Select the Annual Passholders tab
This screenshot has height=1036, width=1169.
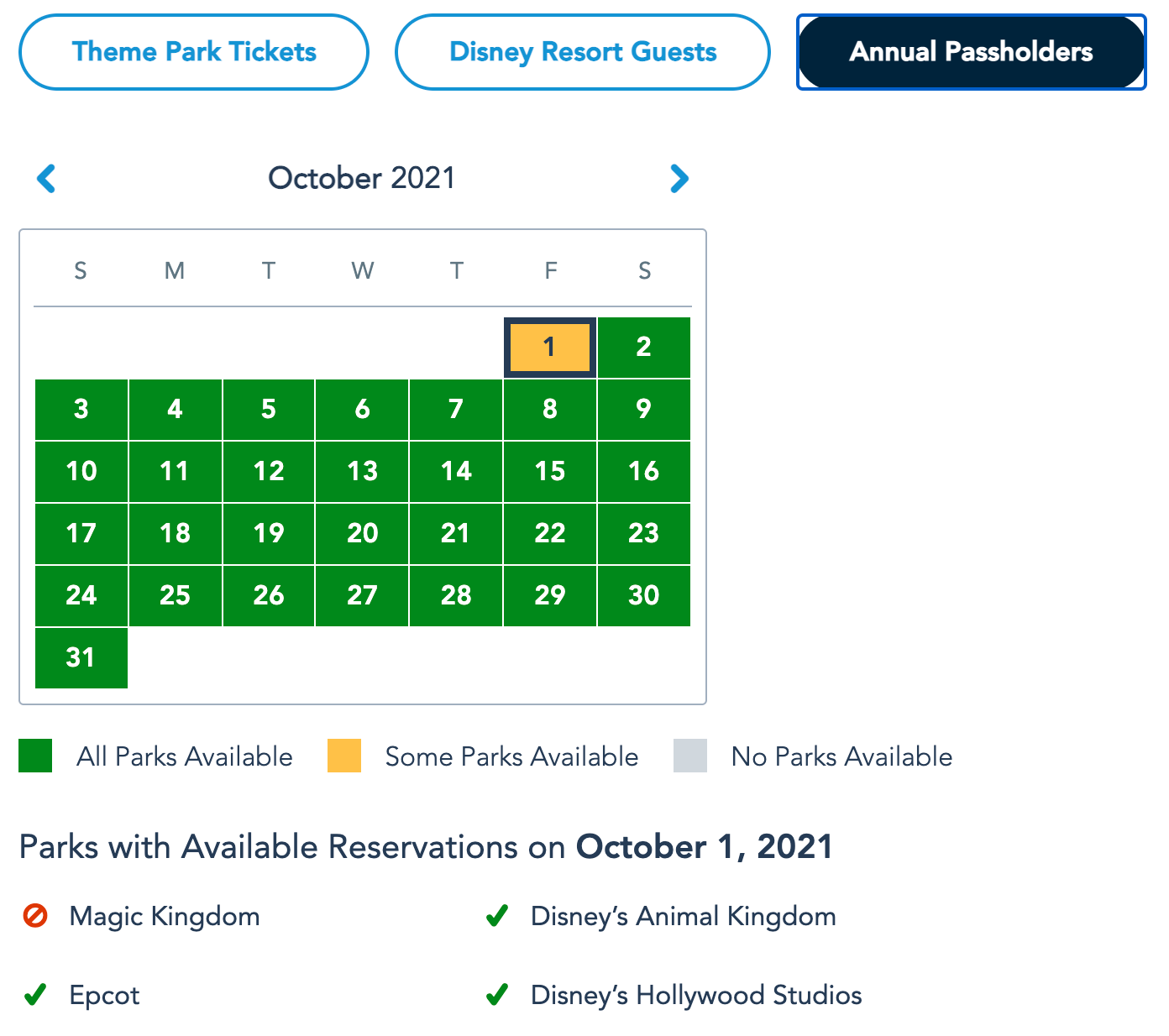tap(971, 52)
